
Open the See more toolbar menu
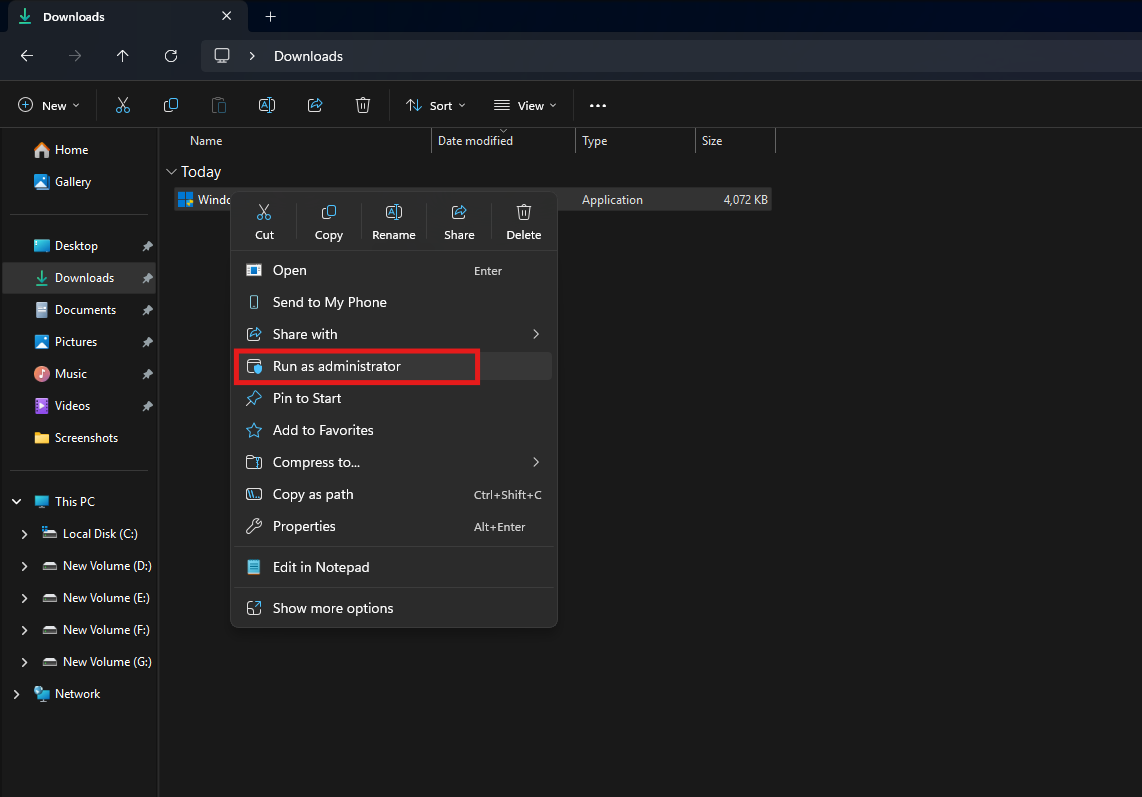click(x=598, y=105)
